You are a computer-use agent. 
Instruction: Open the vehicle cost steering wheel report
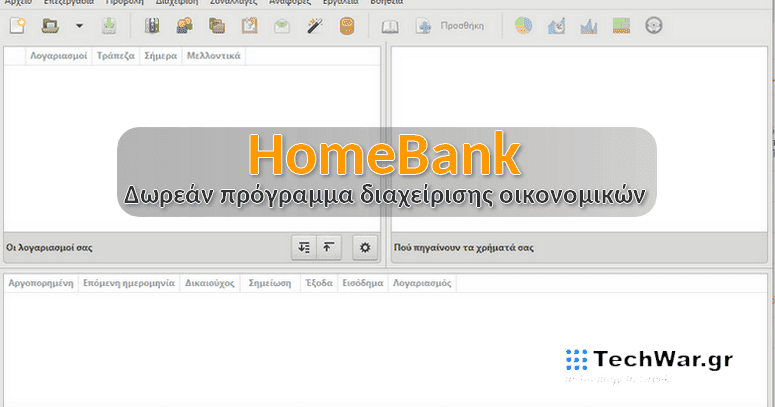click(654, 26)
